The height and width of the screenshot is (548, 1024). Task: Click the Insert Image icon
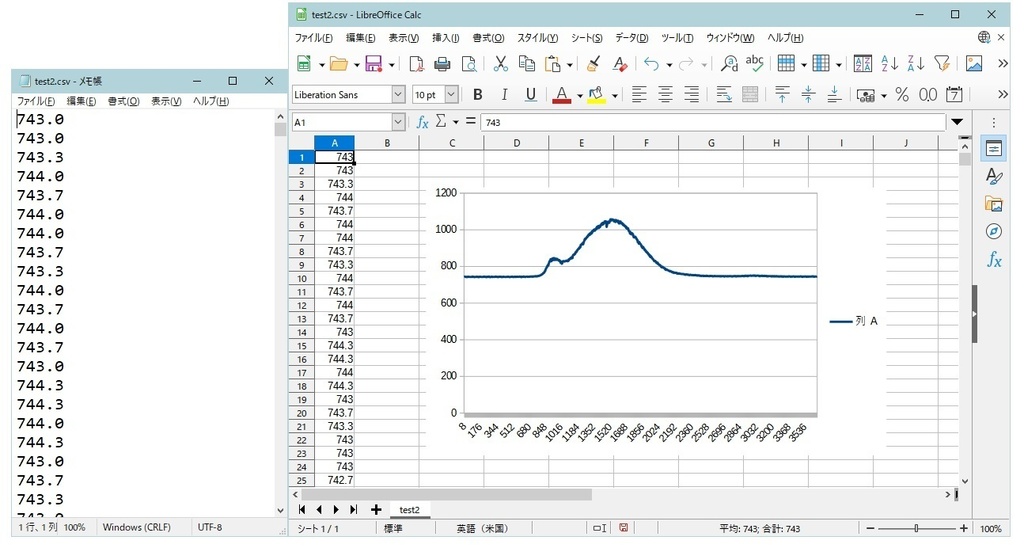click(974, 63)
